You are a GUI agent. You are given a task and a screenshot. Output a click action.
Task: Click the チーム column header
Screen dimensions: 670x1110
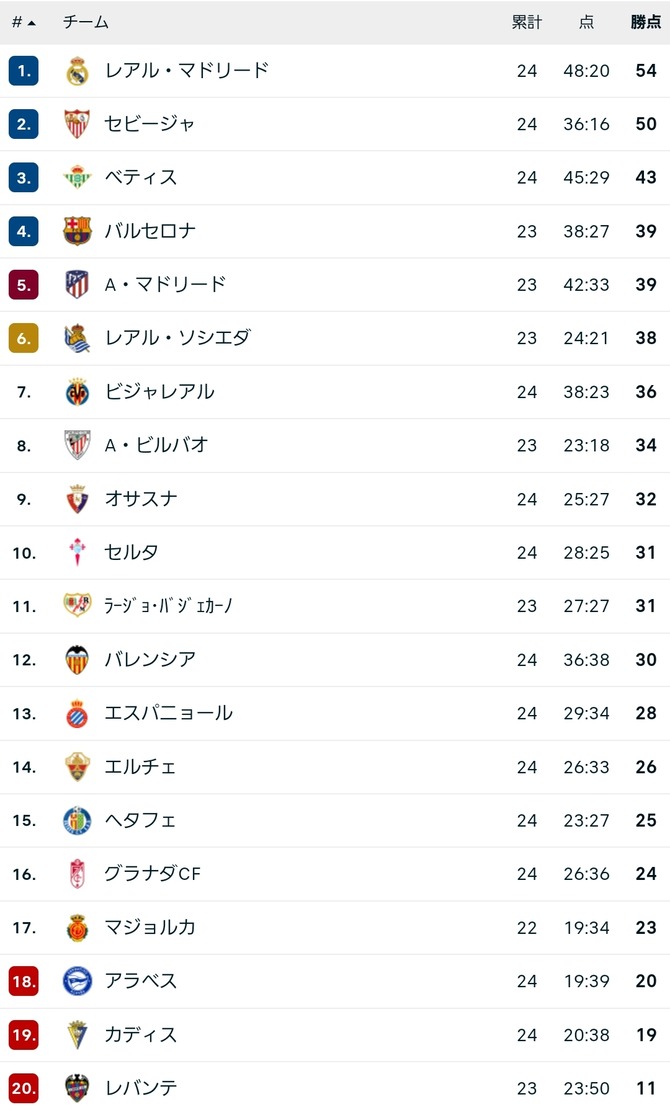pos(85,22)
